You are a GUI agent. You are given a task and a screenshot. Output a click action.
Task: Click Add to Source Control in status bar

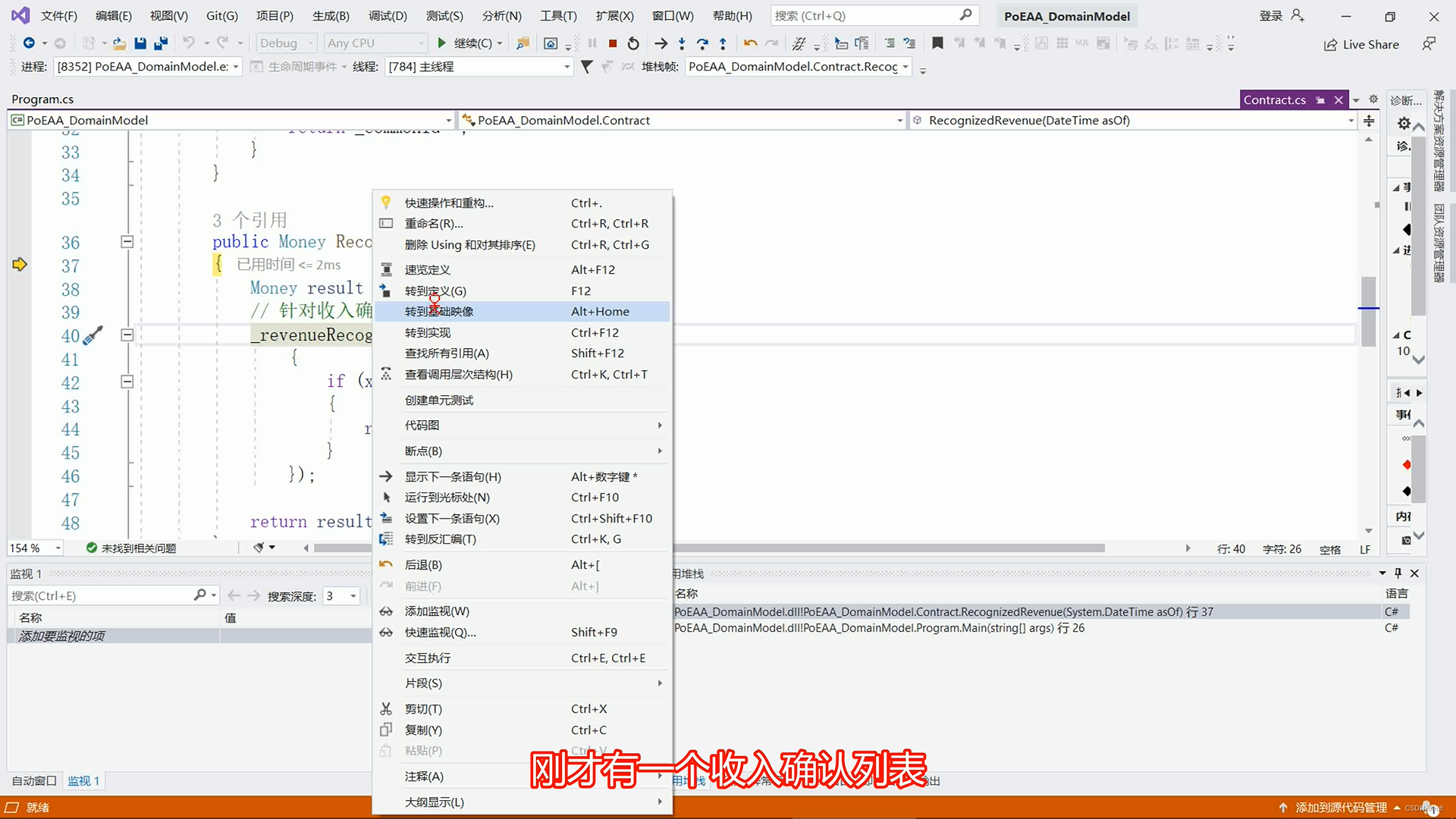coord(1341,808)
